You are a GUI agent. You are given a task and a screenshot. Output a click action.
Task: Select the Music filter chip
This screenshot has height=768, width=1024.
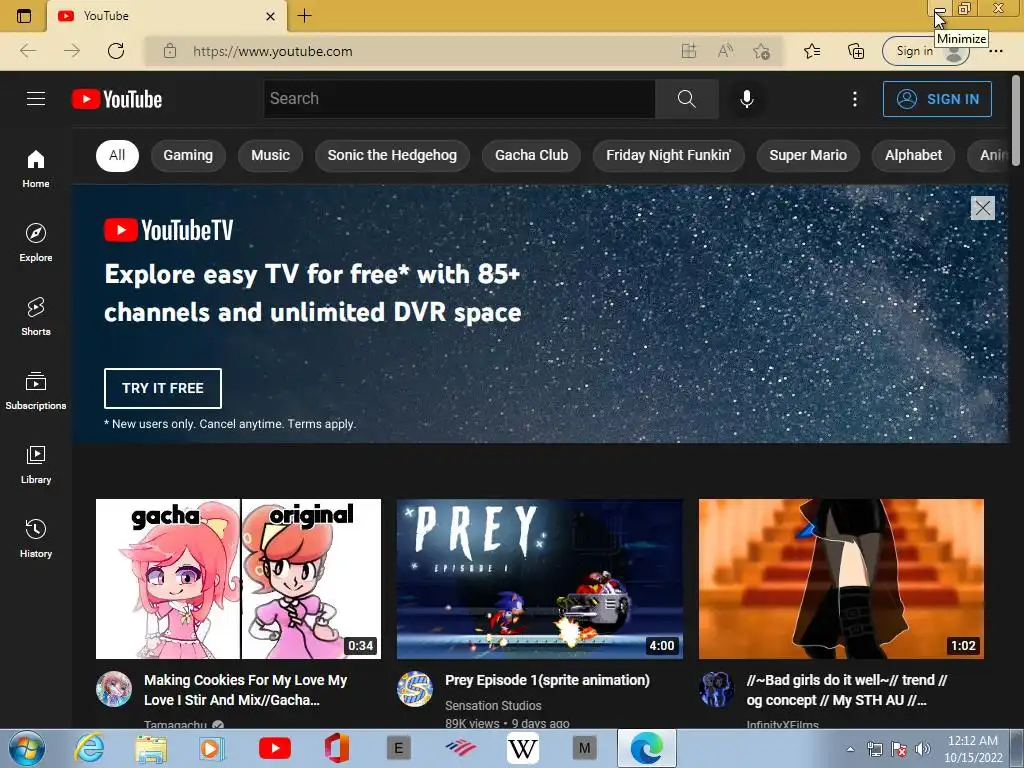270,155
